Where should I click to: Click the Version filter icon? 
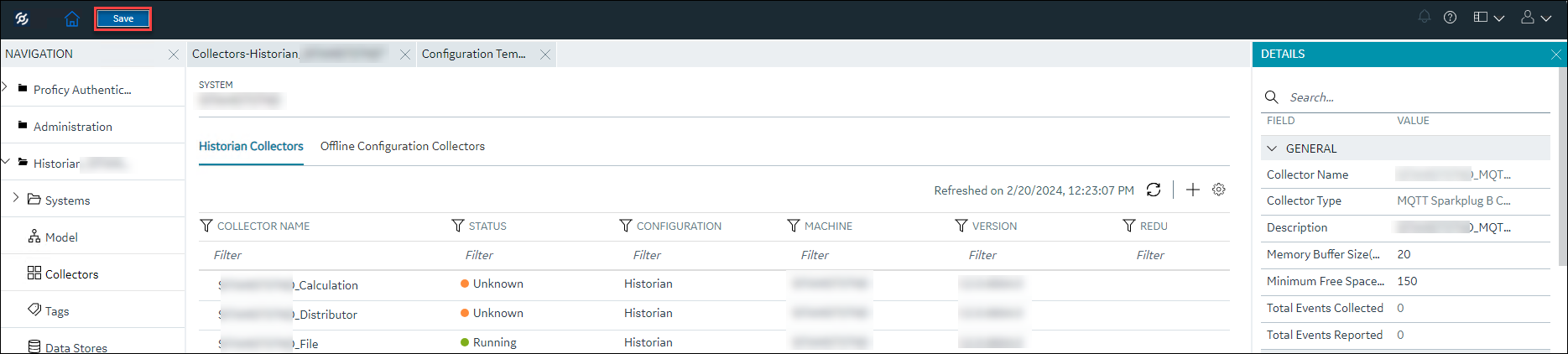[x=961, y=226]
